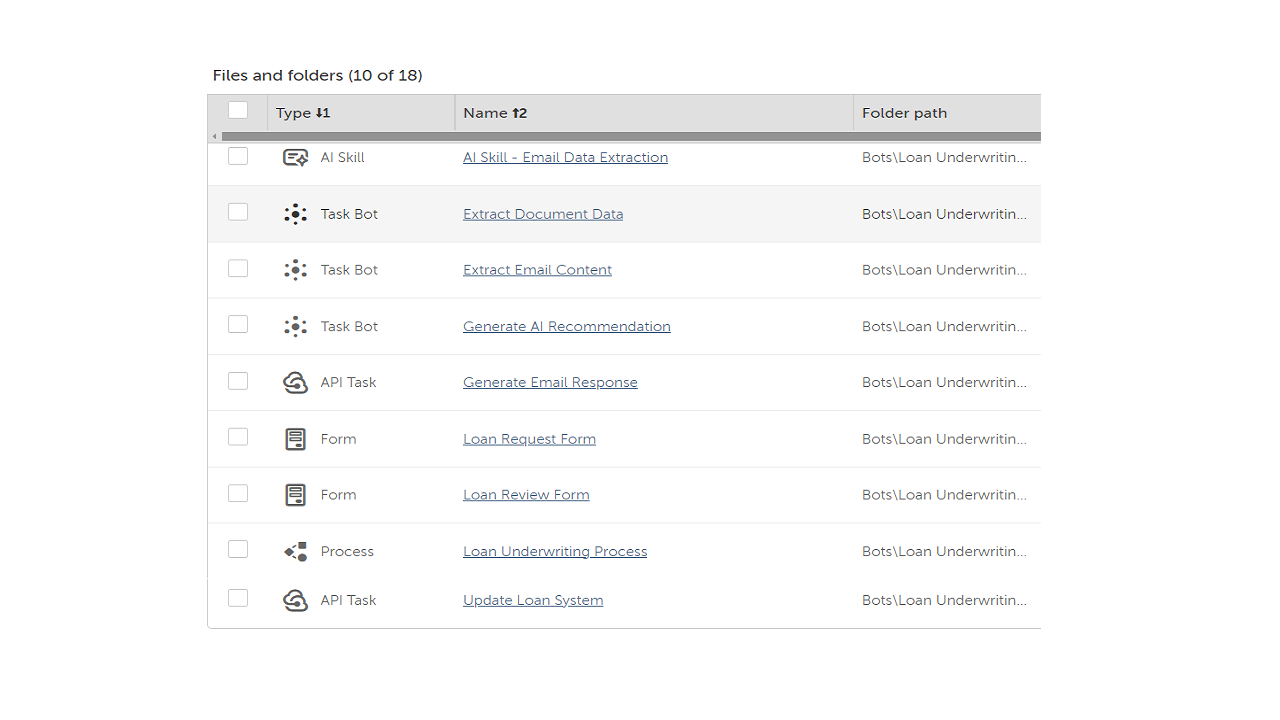Image resolution: width=1280 pixels, height=720 pixels.
Task: Toggle the select-all checkbox in the table header
Action: (238, 111)
